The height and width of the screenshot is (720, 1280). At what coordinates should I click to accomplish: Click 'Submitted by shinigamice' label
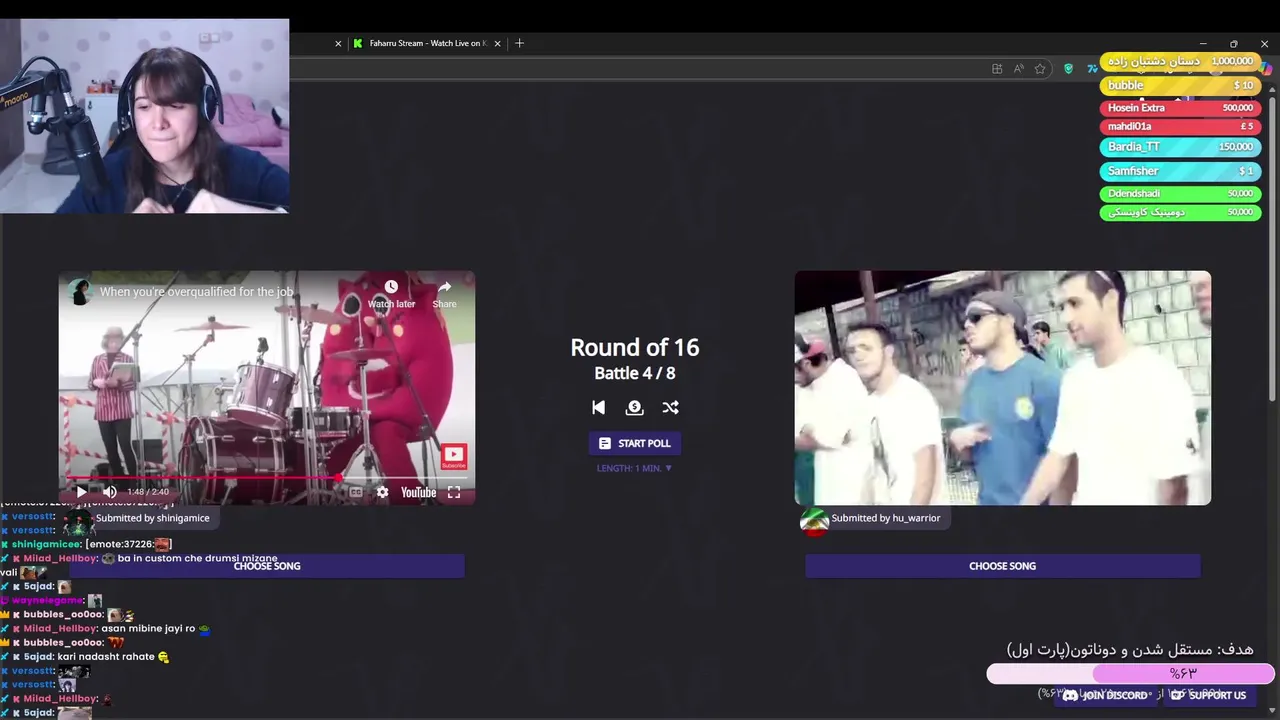(x=152, y=518)
